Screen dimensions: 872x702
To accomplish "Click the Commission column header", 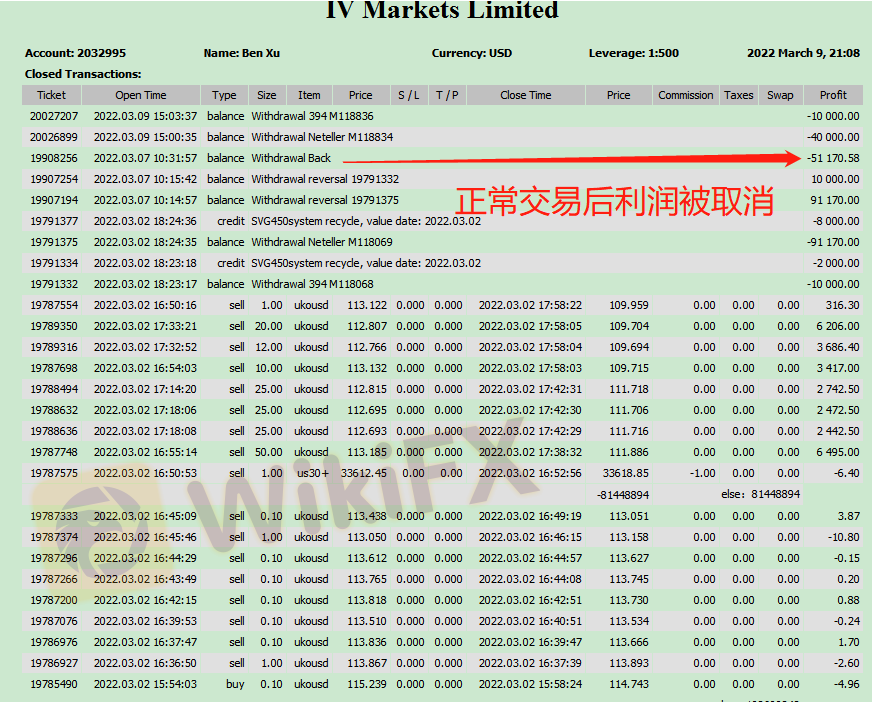I will tap(685, 95).
